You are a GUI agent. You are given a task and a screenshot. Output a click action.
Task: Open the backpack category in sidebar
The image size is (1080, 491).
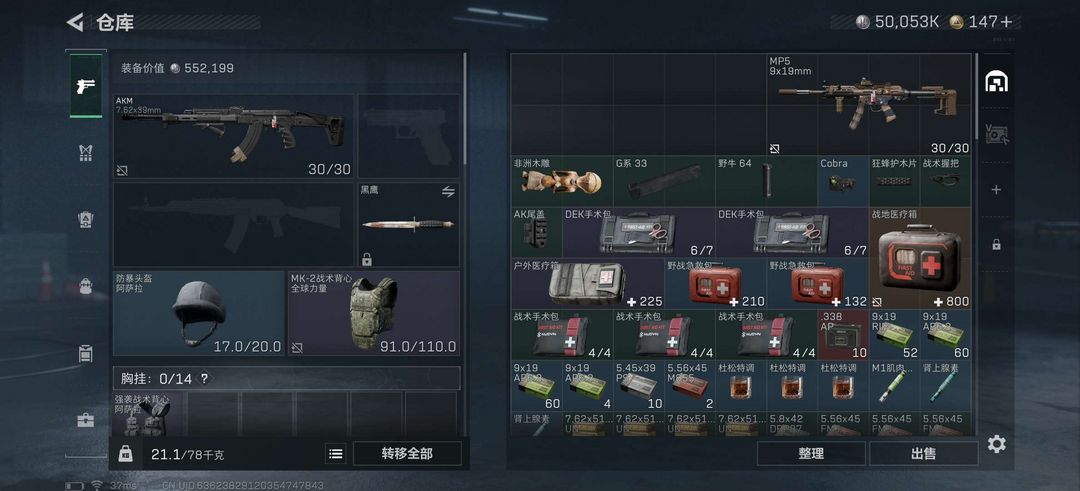pos(85,286)
